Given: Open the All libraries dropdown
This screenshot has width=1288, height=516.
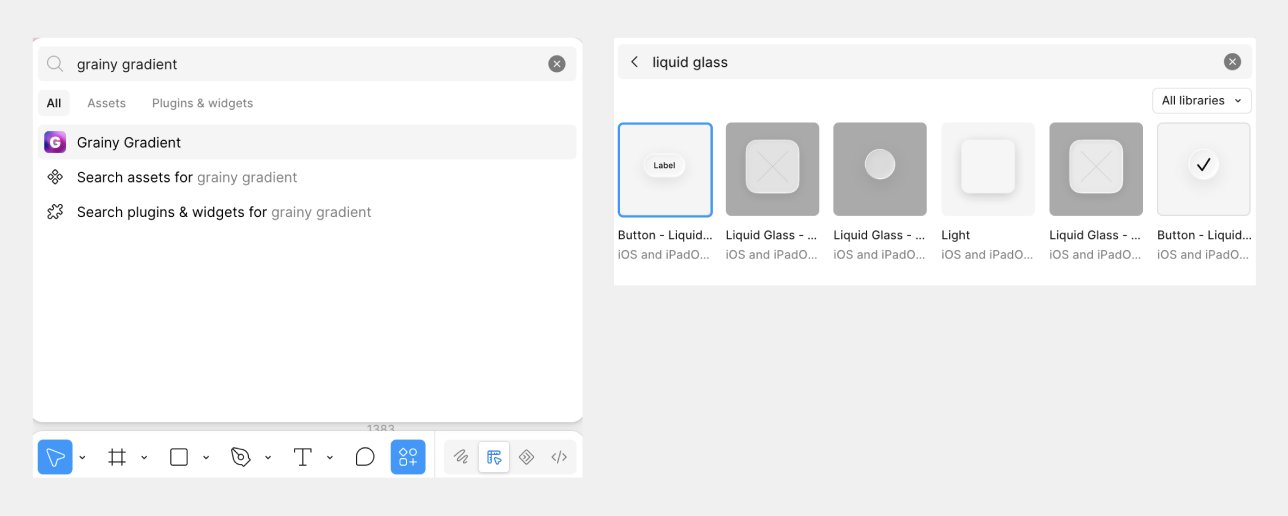Looking at the screenshot, I should click(x=1202, y=100).
